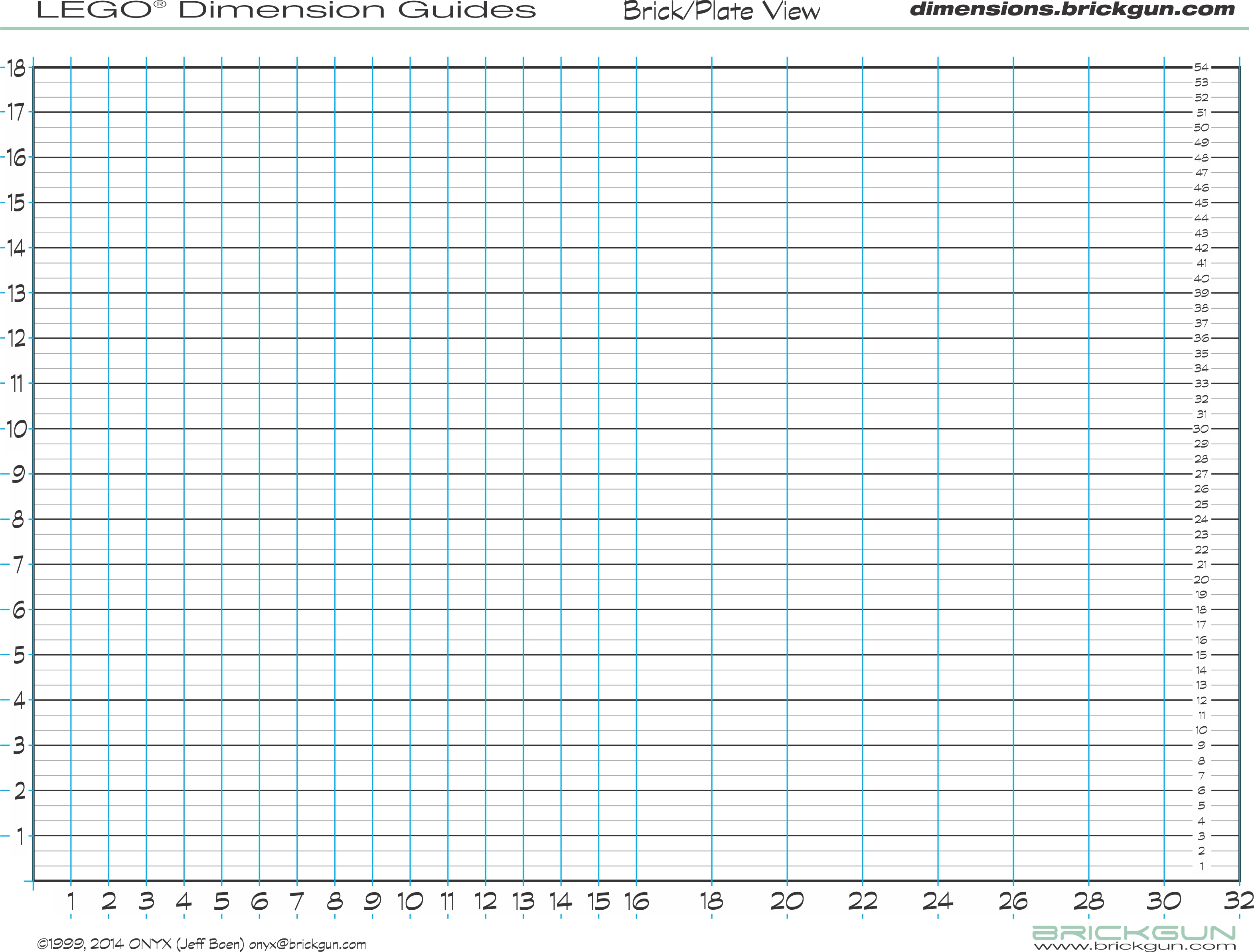Image resolution: width=1254 pixels, height=952 pixels.
Task: Click small right-side plate scale number 21
Action: point(1202,564)
